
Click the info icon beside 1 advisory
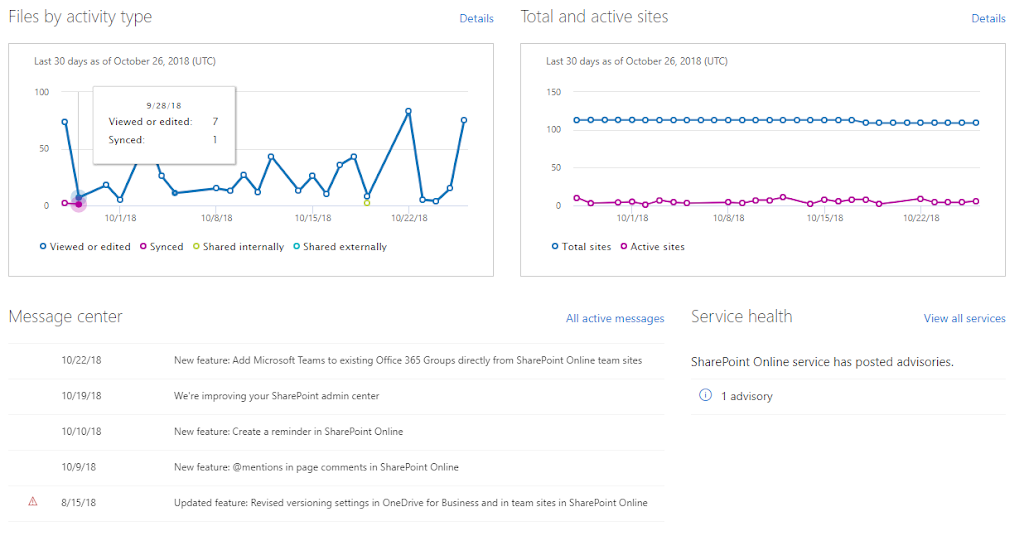705,395
